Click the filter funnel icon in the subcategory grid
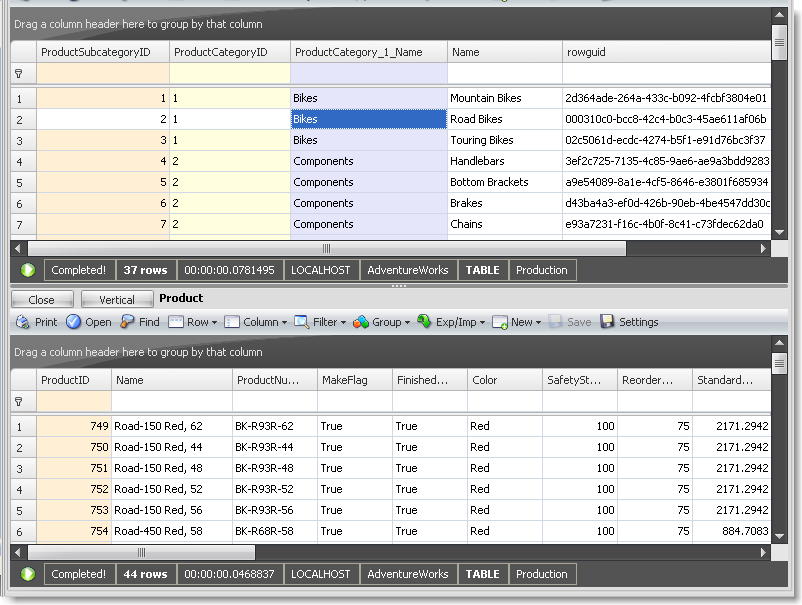Viewport: 802px width, 605px height. click(19, 74)
